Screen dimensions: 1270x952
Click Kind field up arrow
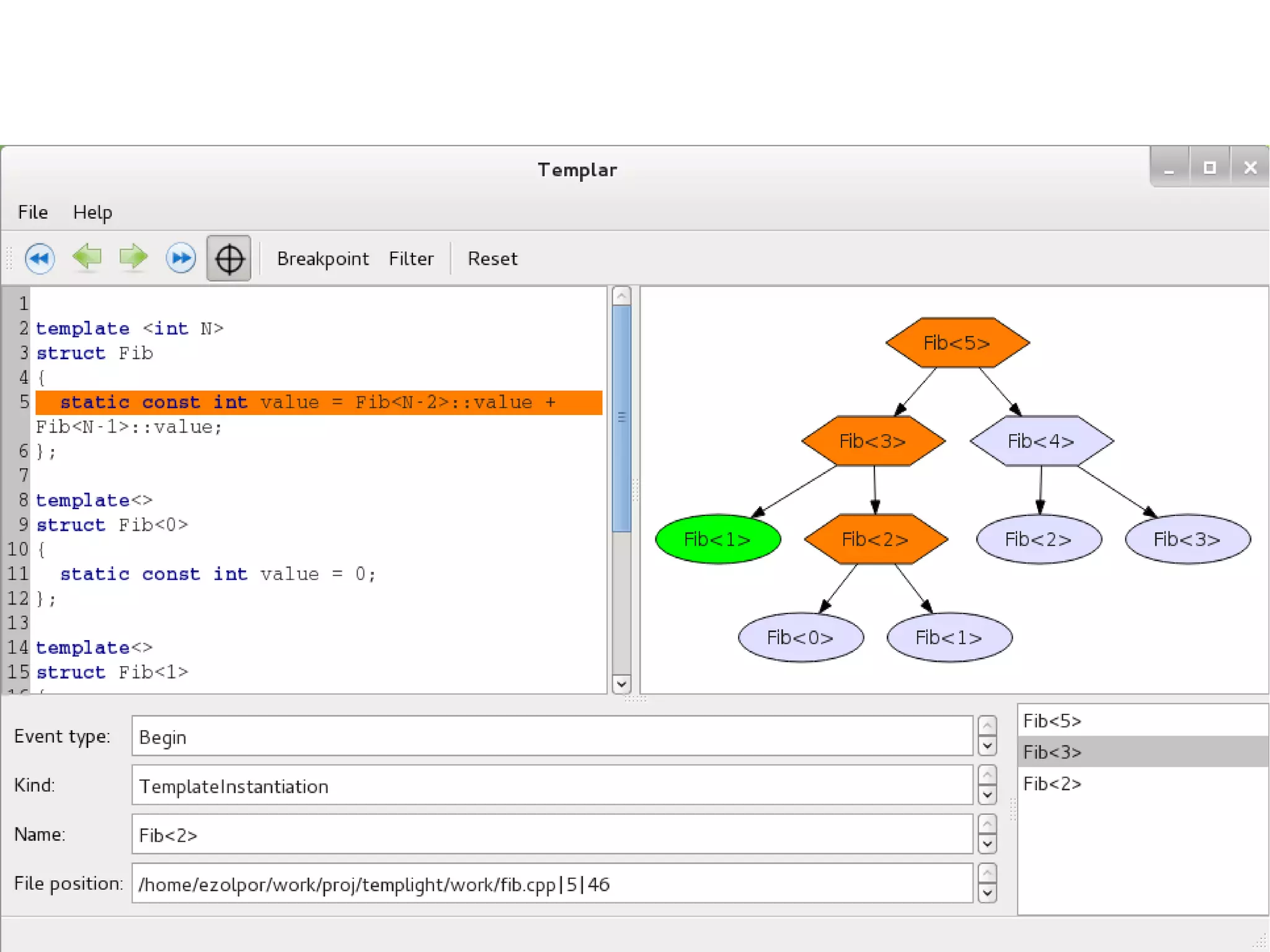pos(987,775)
